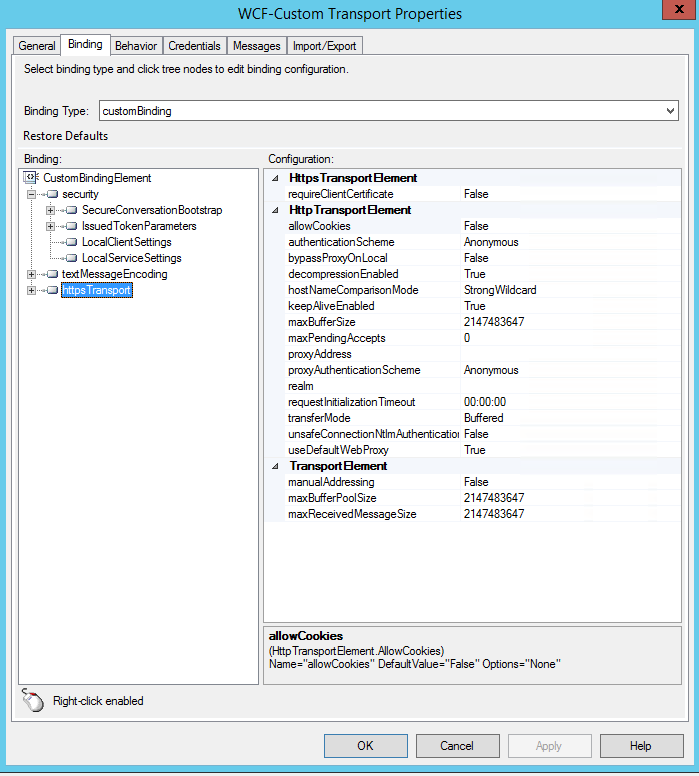Open the Messages tab
The width and height of the screenshot is (699, 776).
pos(256,46)
